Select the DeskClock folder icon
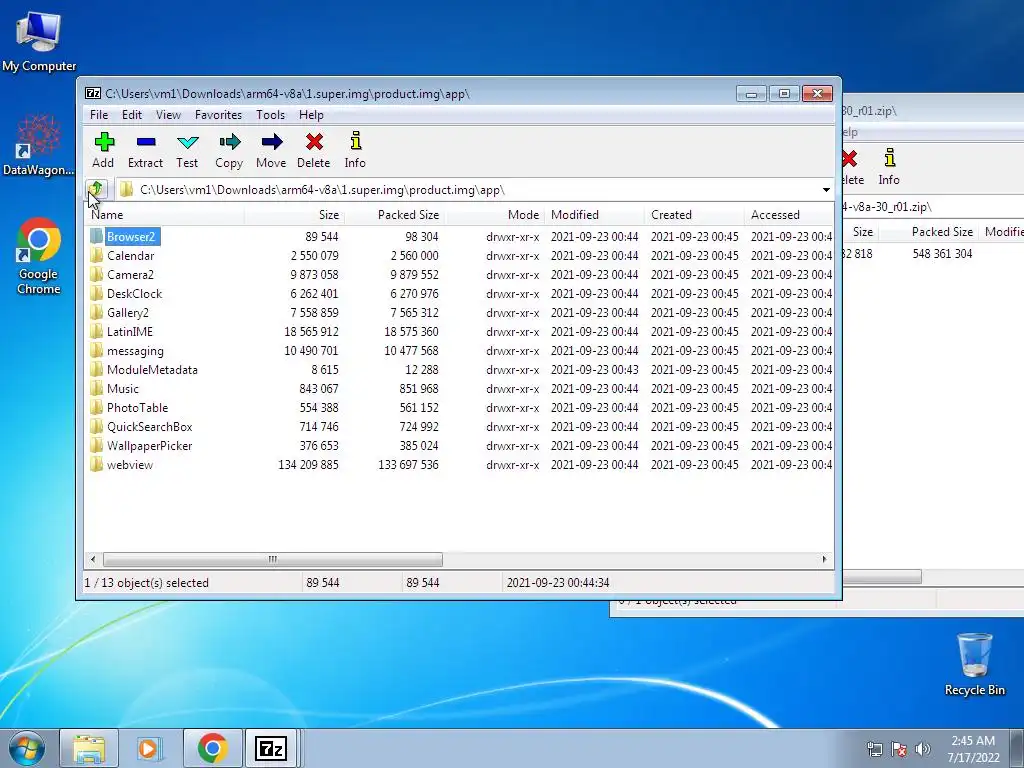1024x768 pixels. coord(97,293)
